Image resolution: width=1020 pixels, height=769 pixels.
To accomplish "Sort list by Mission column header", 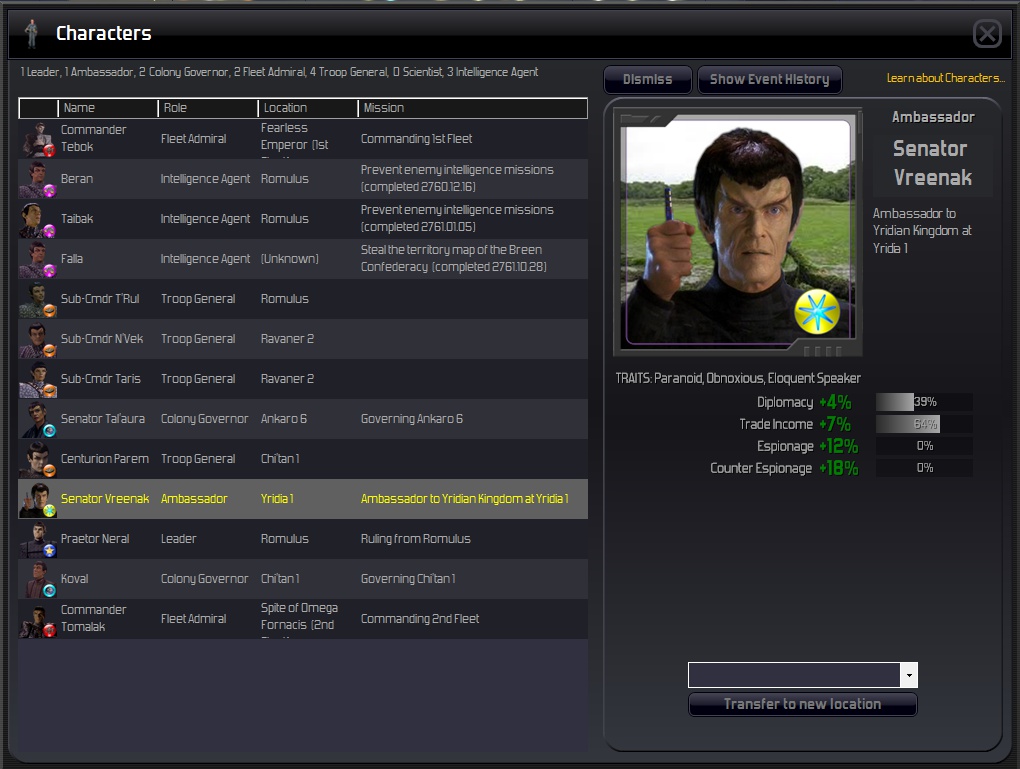I will point(472,108).
